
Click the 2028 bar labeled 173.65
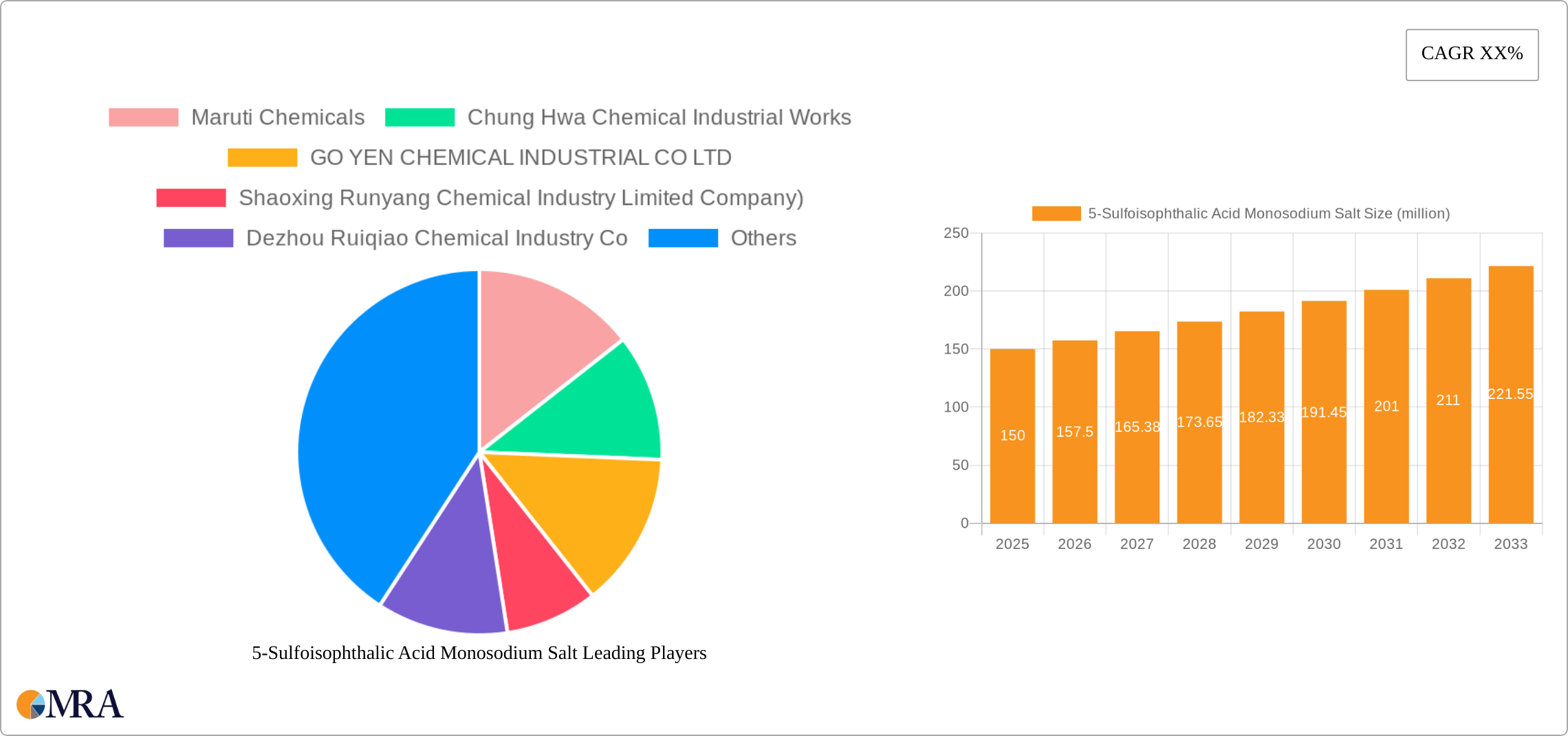click(1199, 422)
